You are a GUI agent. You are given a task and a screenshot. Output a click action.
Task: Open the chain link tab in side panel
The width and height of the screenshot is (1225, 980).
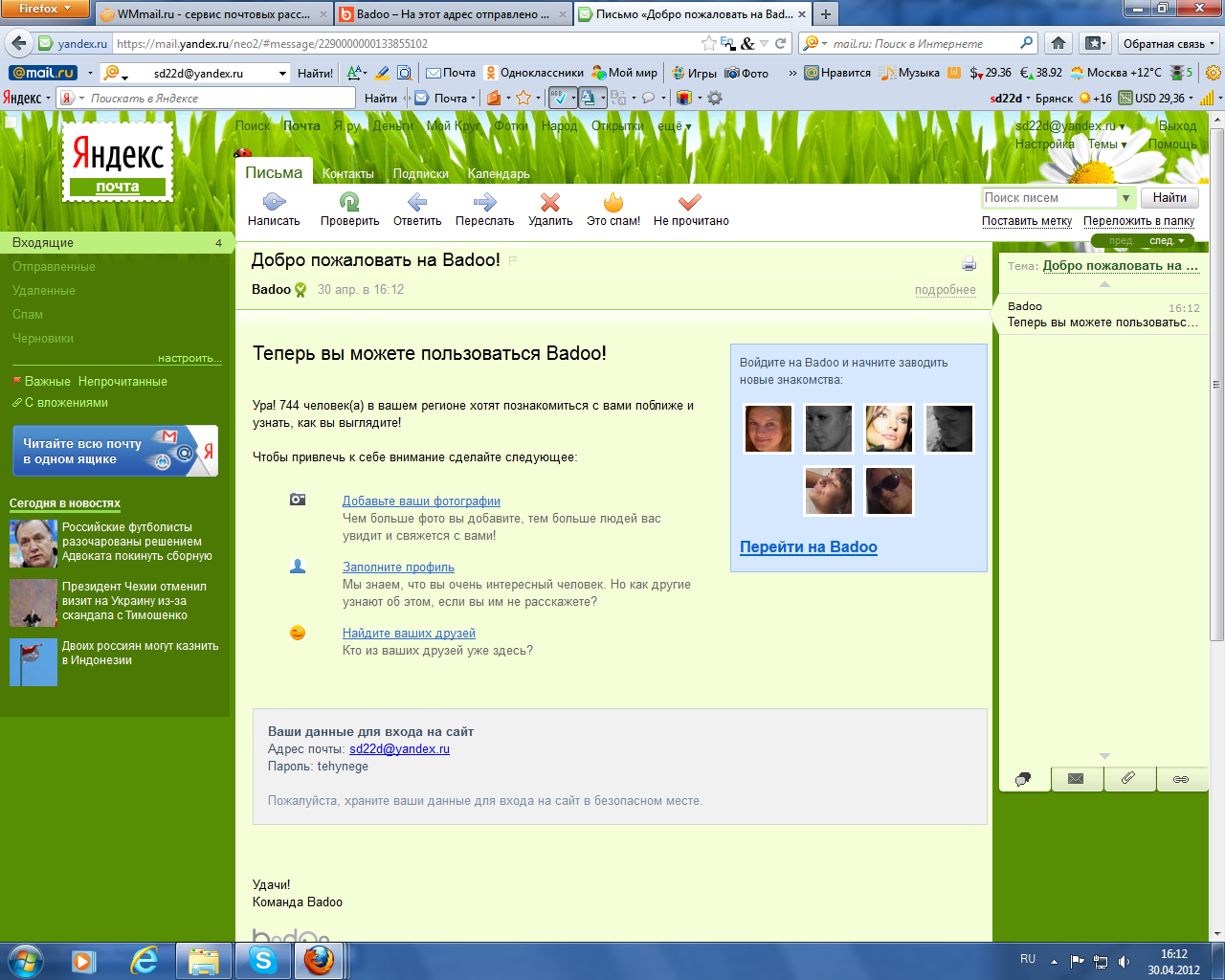pos(1182,779)
